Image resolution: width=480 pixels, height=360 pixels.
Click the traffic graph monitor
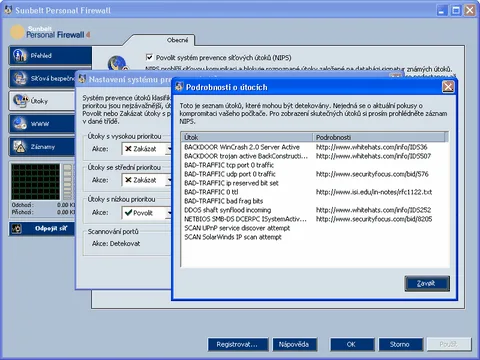click(36, 182)
